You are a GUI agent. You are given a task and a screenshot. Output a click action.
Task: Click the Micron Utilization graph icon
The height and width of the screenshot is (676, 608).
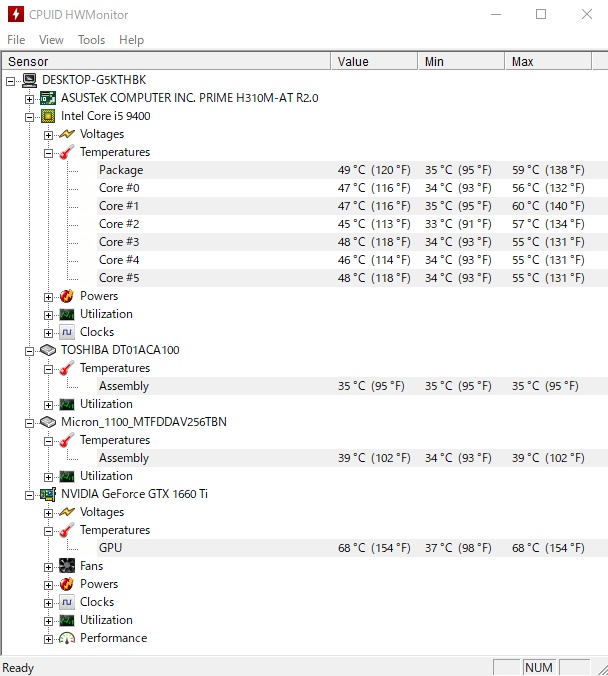67,476
